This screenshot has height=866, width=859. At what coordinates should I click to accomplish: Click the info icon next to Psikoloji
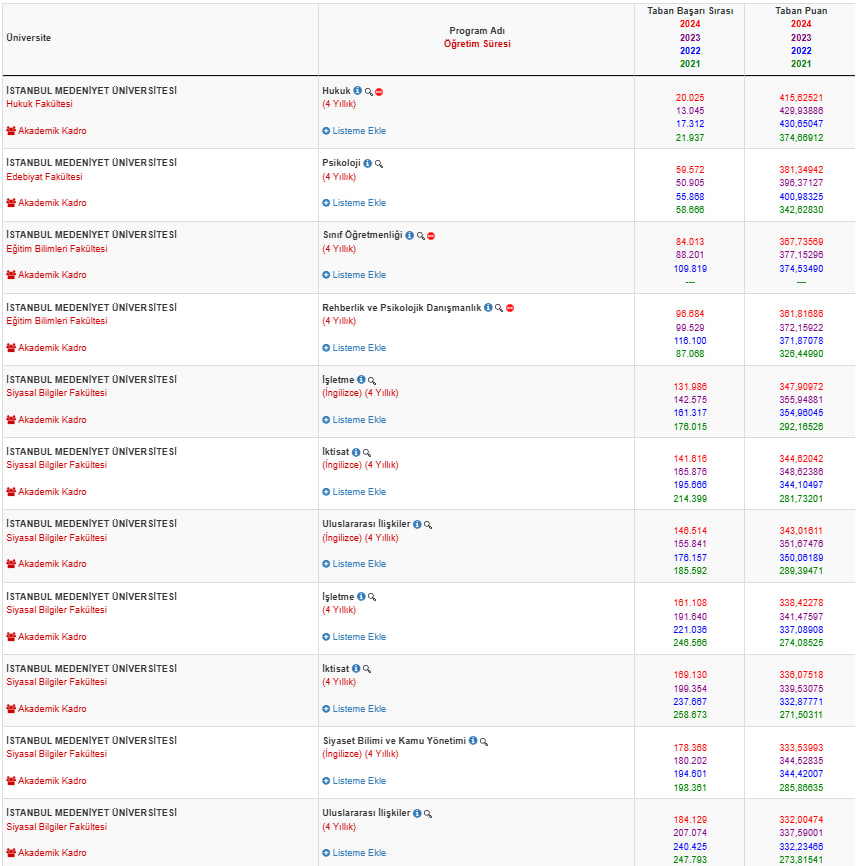(367, 164)
